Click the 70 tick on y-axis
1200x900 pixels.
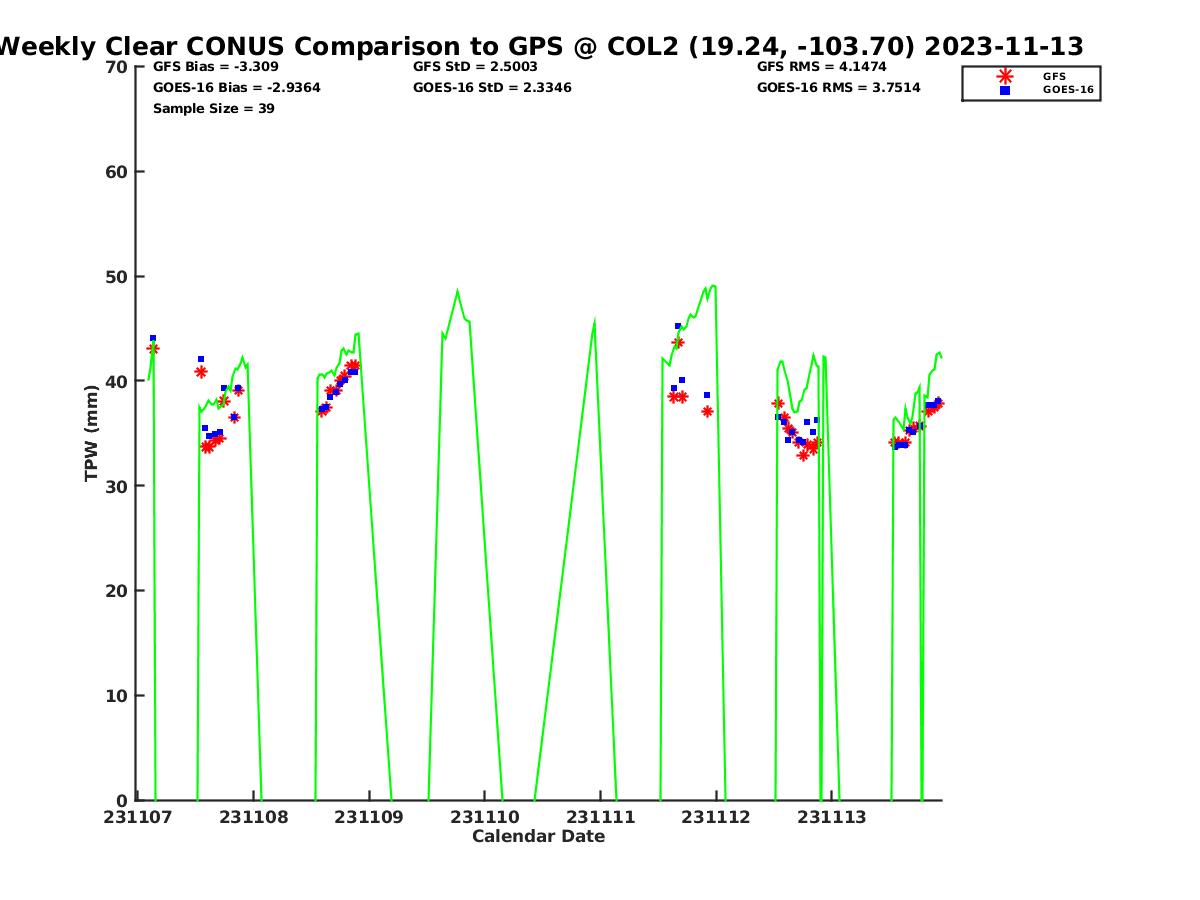(x=116, y=67)
